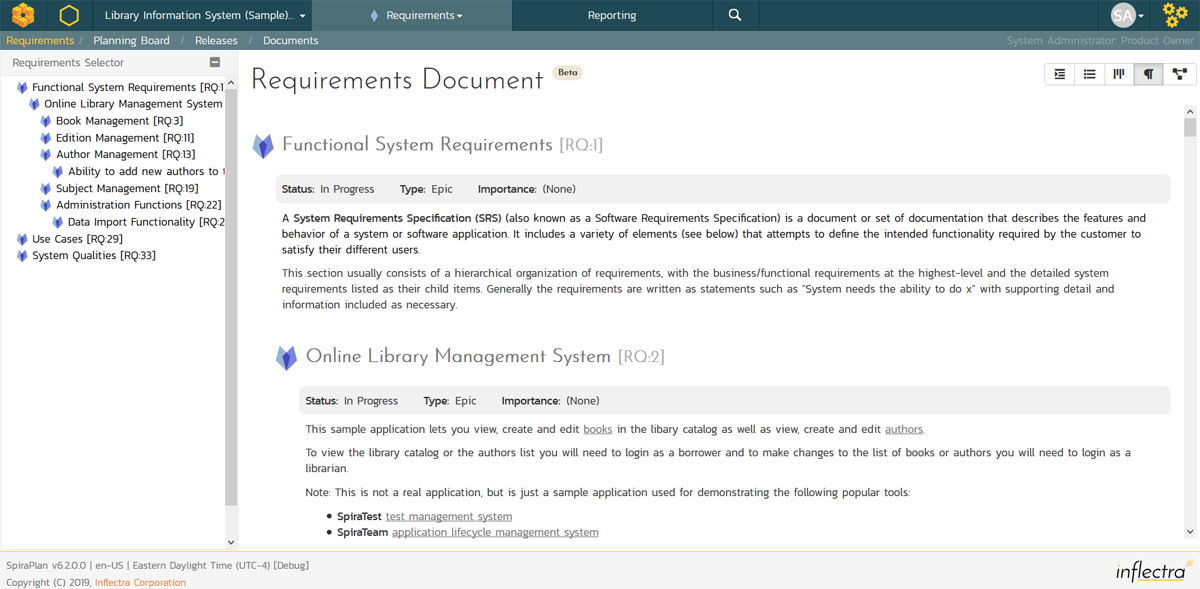Go to the Reporting tab
Screen dimensions: 1200x589
click(612, 15)
